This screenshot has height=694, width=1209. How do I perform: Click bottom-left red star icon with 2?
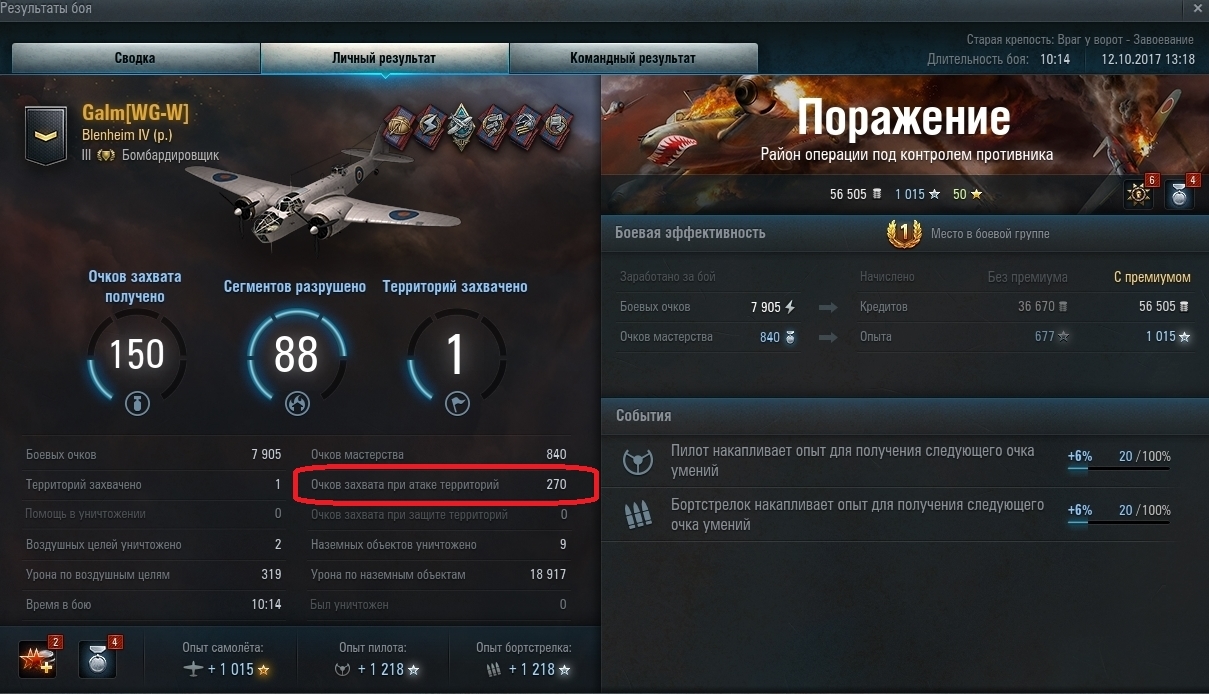point(39,660)
